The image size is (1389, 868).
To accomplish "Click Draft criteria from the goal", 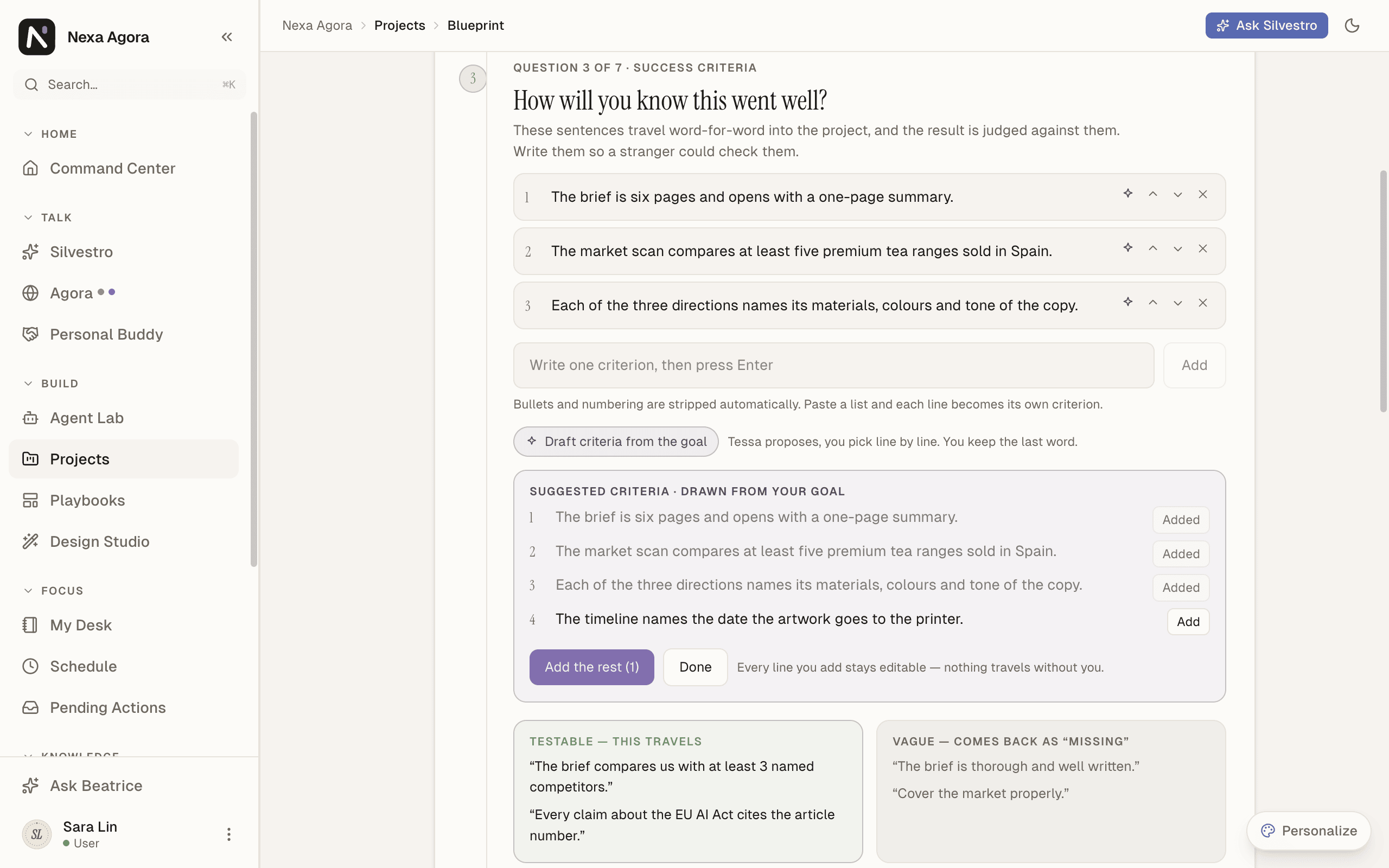I will coord(616,442).
